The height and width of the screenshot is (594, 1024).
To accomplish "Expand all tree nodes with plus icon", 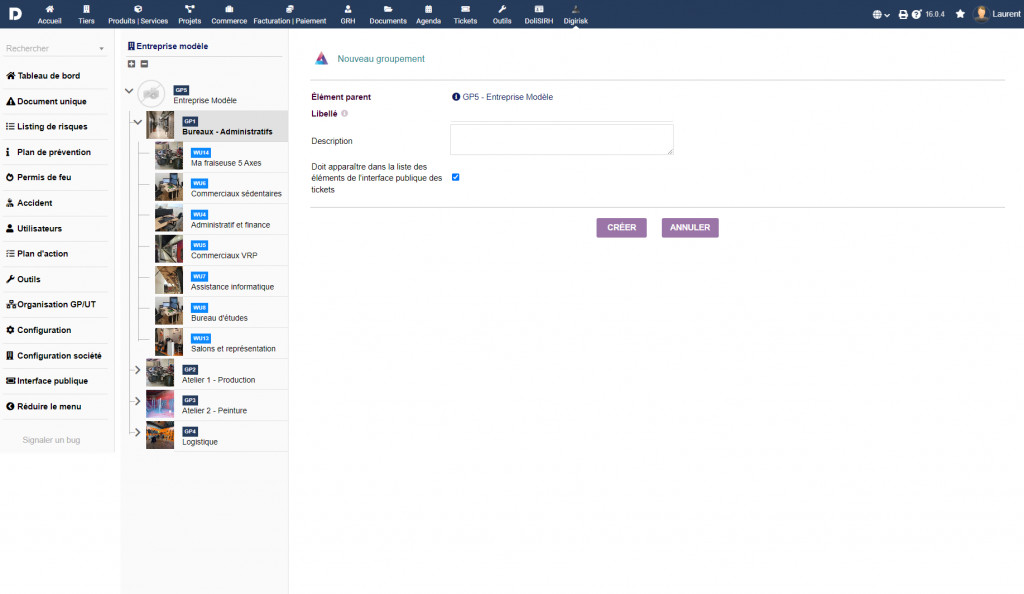I will tap(131, 64).
